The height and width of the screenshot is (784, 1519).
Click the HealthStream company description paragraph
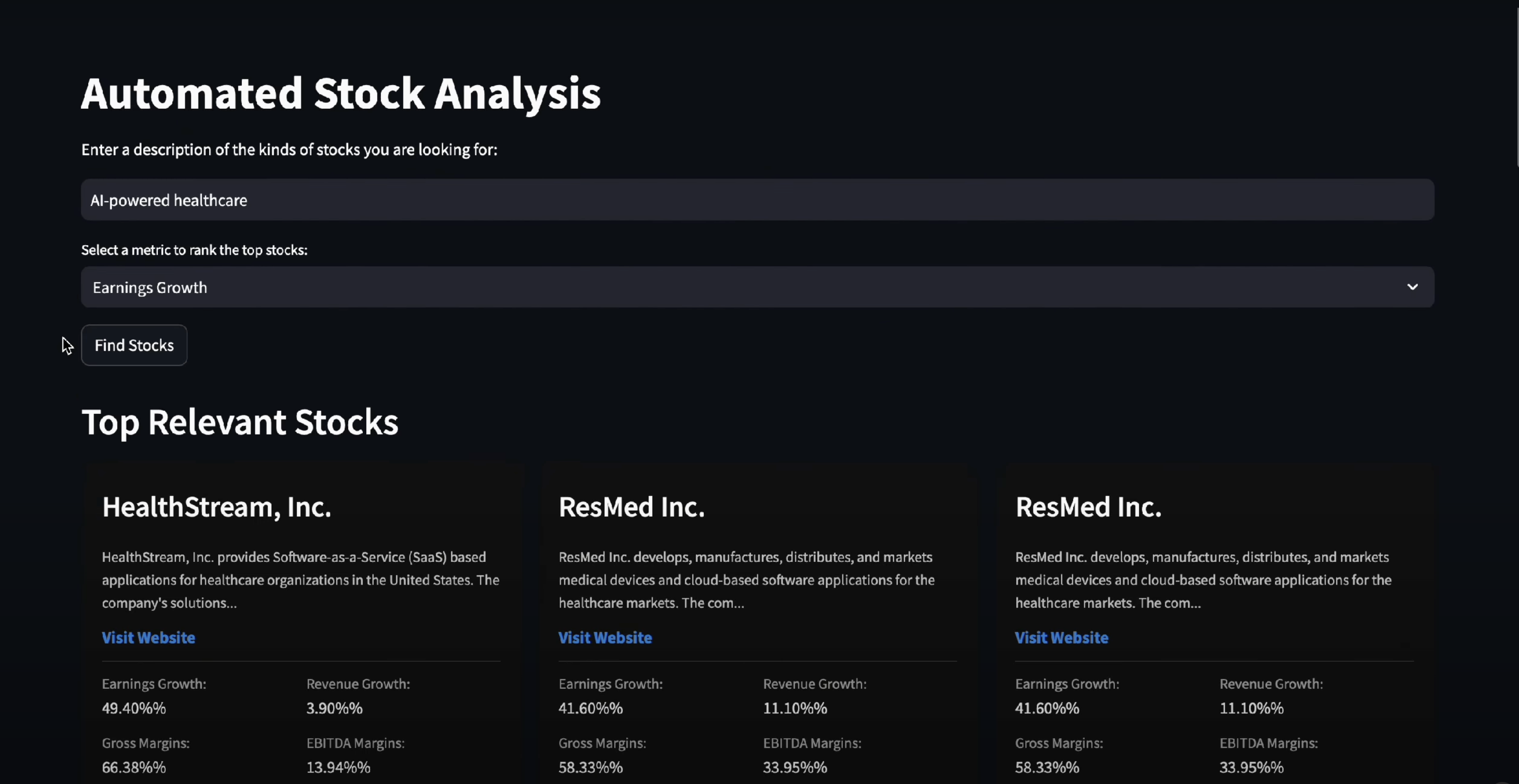pos(301,580)
